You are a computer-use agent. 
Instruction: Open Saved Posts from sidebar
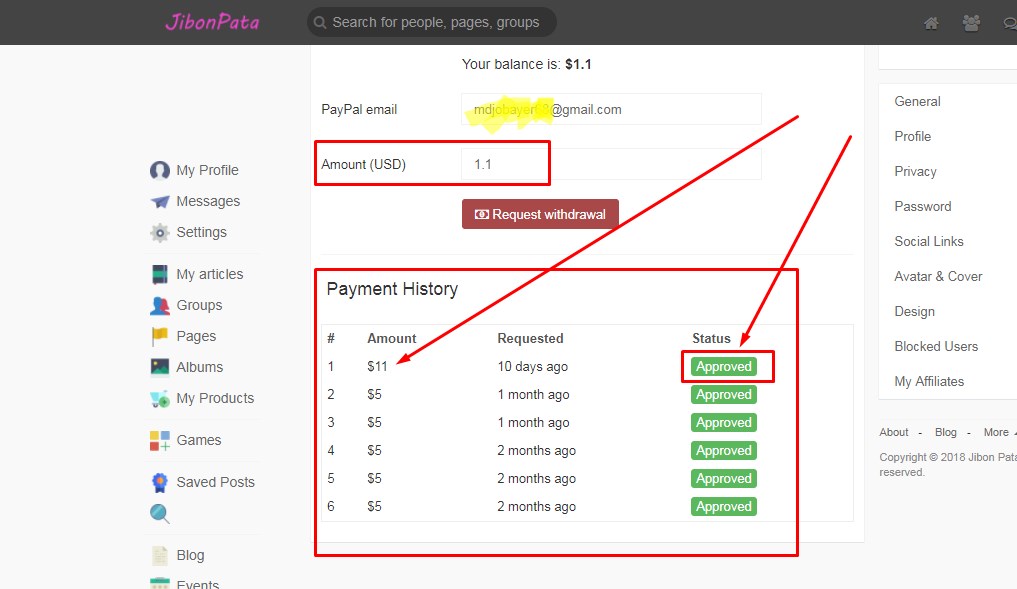(x=215, y=482)
